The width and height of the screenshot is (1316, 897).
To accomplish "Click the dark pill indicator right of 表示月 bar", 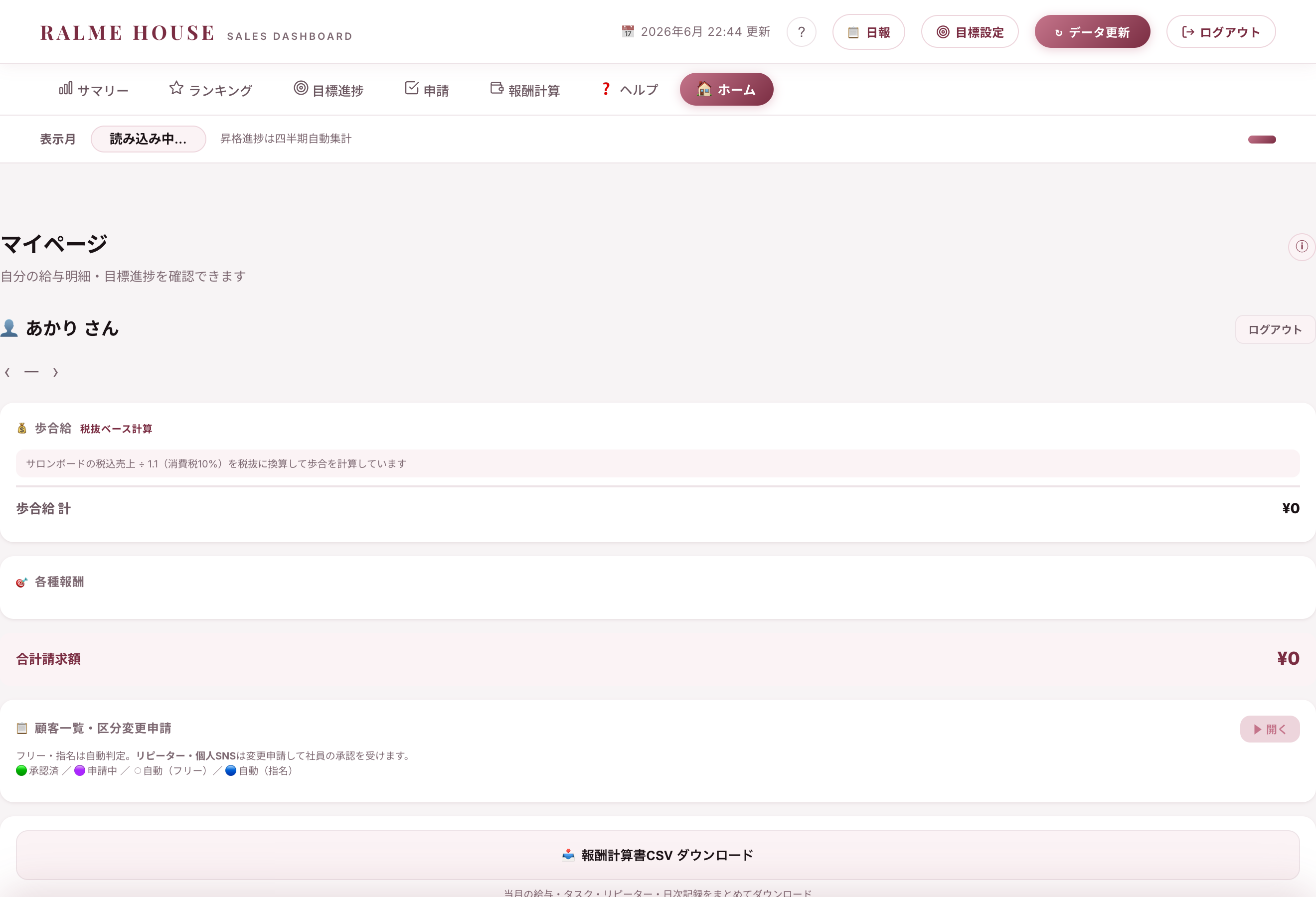I will click(x=1262, y=140).
